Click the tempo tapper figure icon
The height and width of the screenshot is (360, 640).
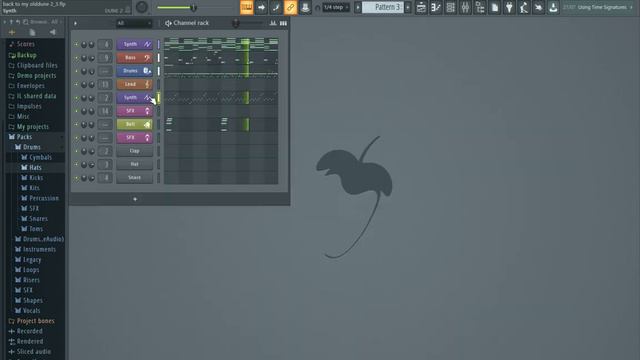click(524, 7)
